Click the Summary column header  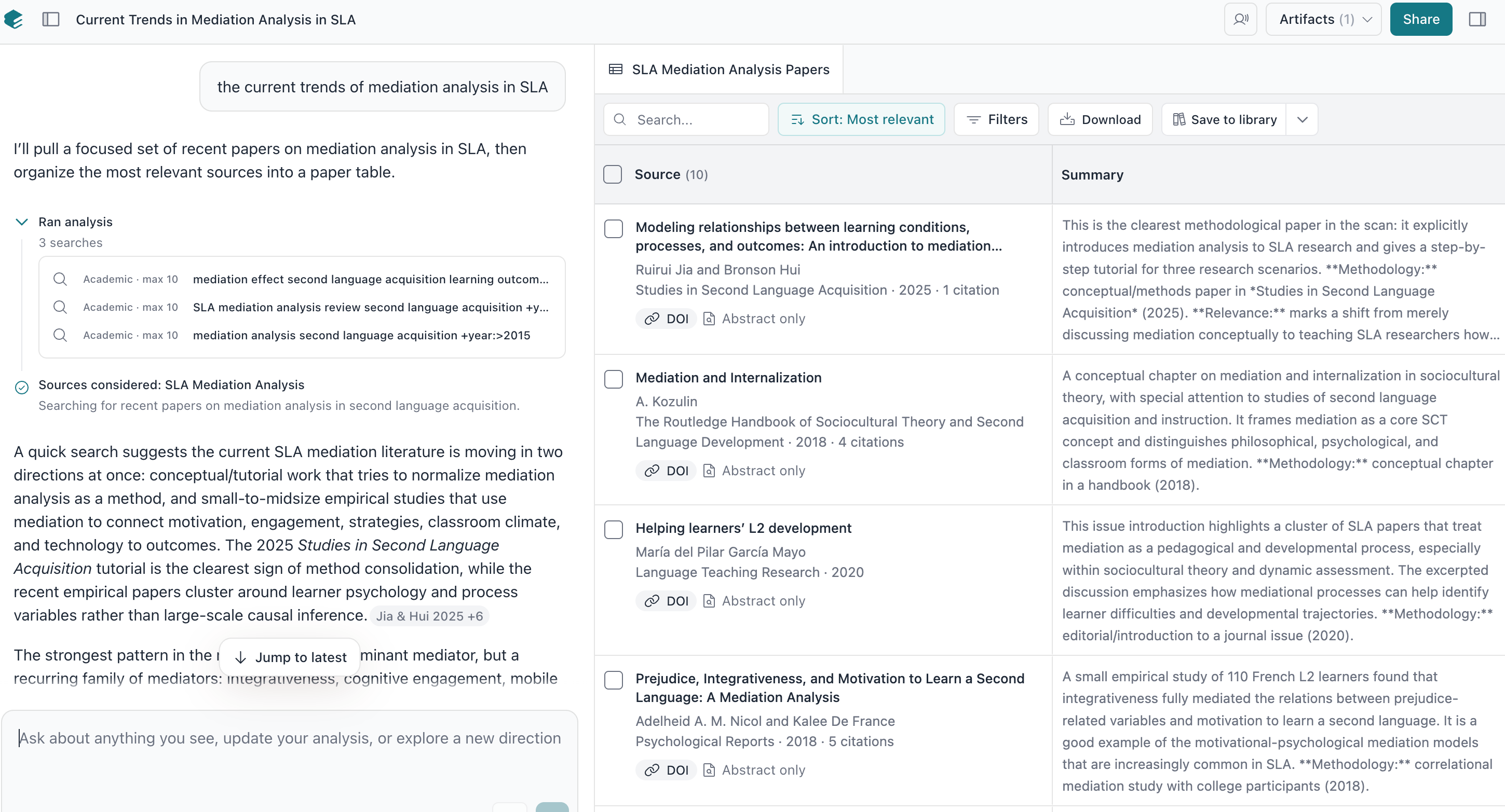(x=1092, y=174)
